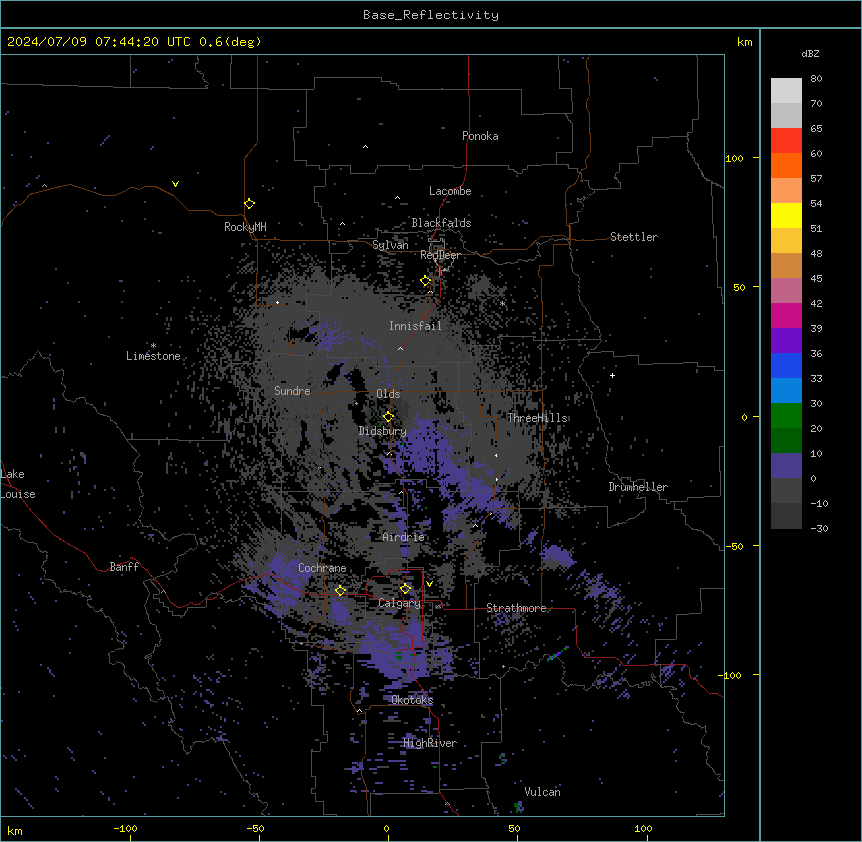Viewport: 862px width, 842px height.
Task: Click the Innisfail city label
Action: coord(415,326)
